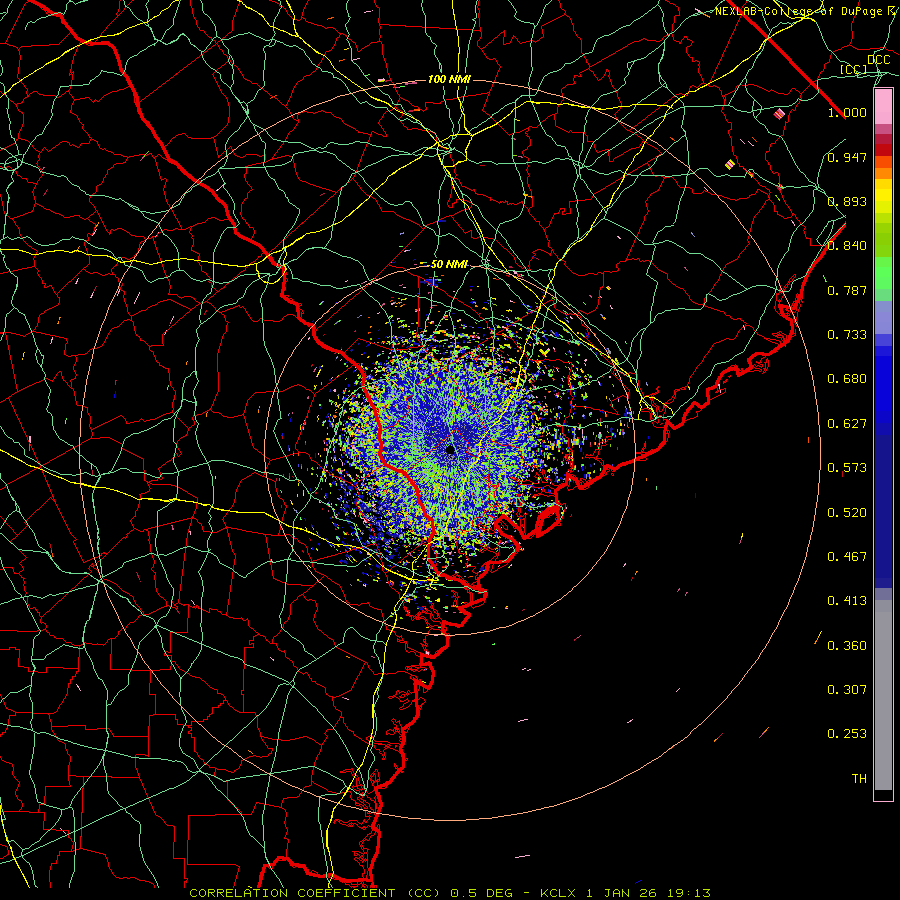Click the 1.000 legend value
900x900 pixels.
pyautogui.click(x=847, y=112)
